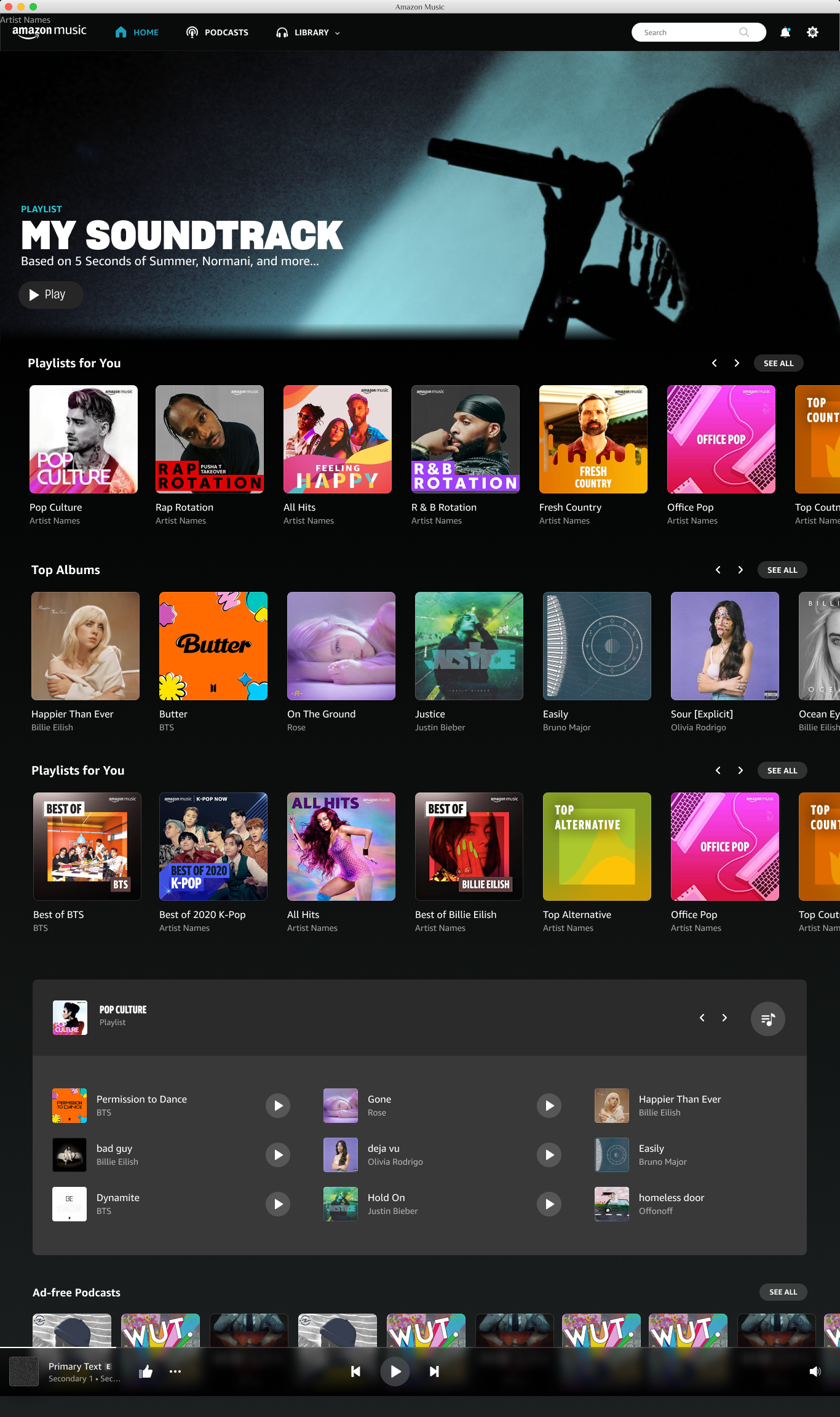
Task: Show previous items in second Playlists for You
Action: pyautogui.click(x=718, y=770)
